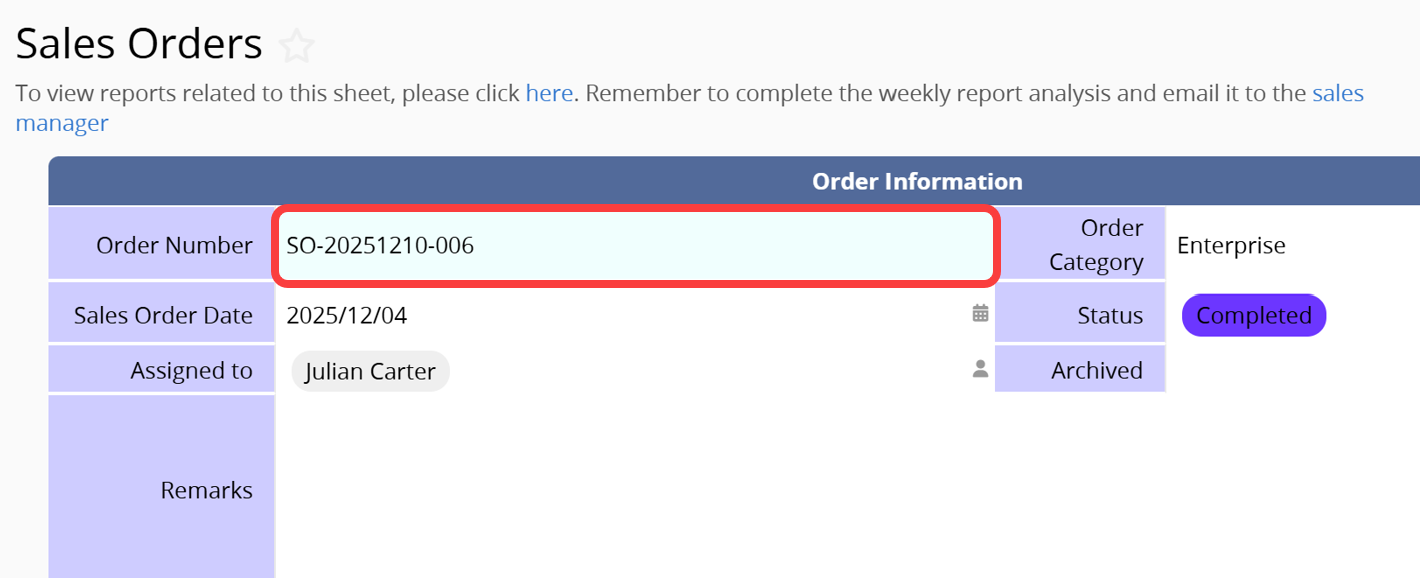Screen dimensions: 1420x588
Task: Click the user selector icon in Assigned to
Action: (x=980, y=369)
